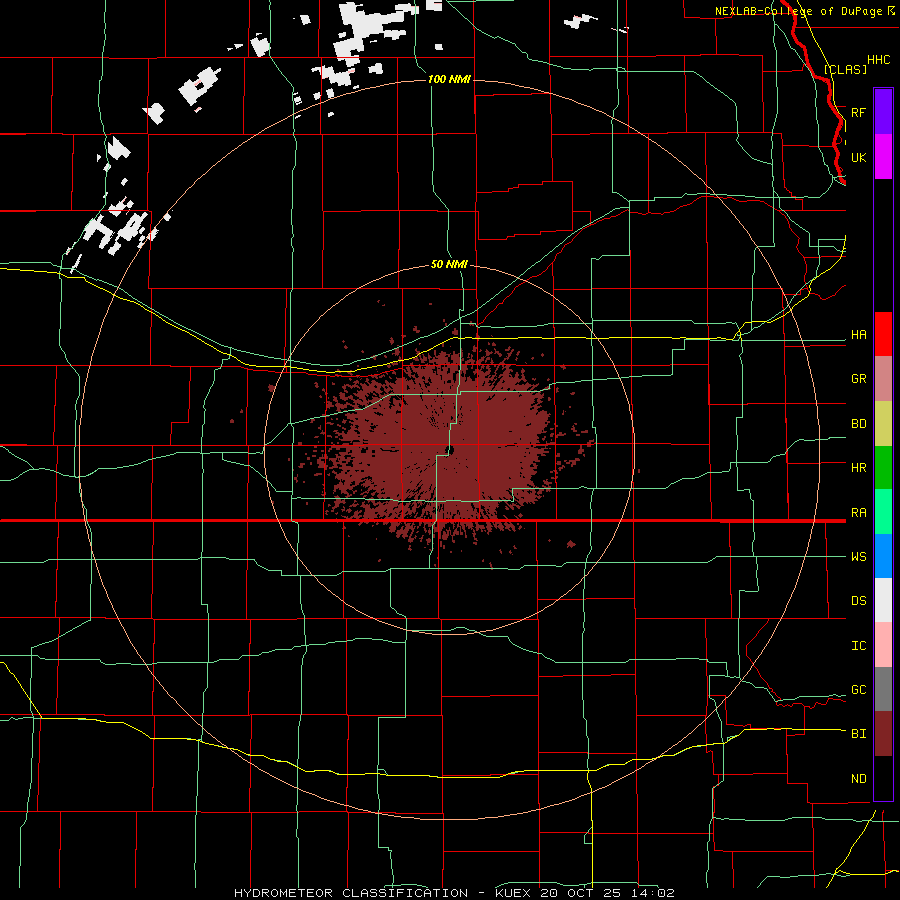Click the RA mint-green color swatch

tap(883, 512)
